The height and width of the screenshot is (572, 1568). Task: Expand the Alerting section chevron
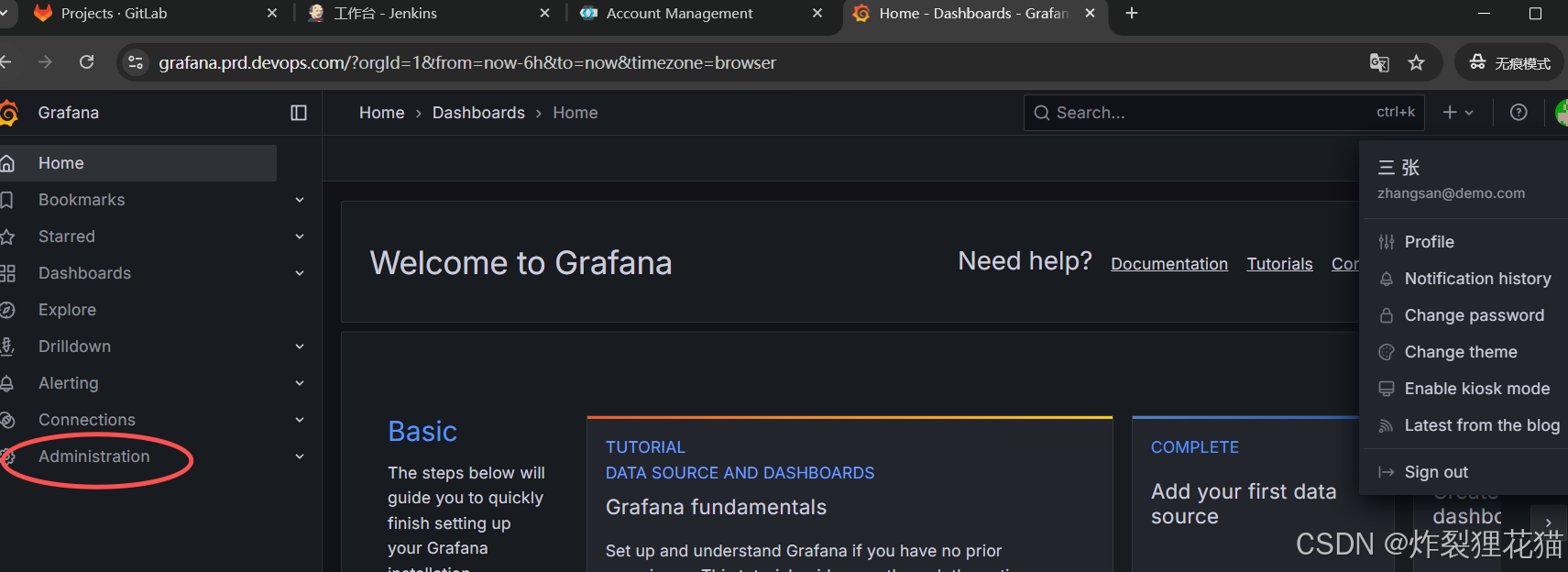click(300, 383)
